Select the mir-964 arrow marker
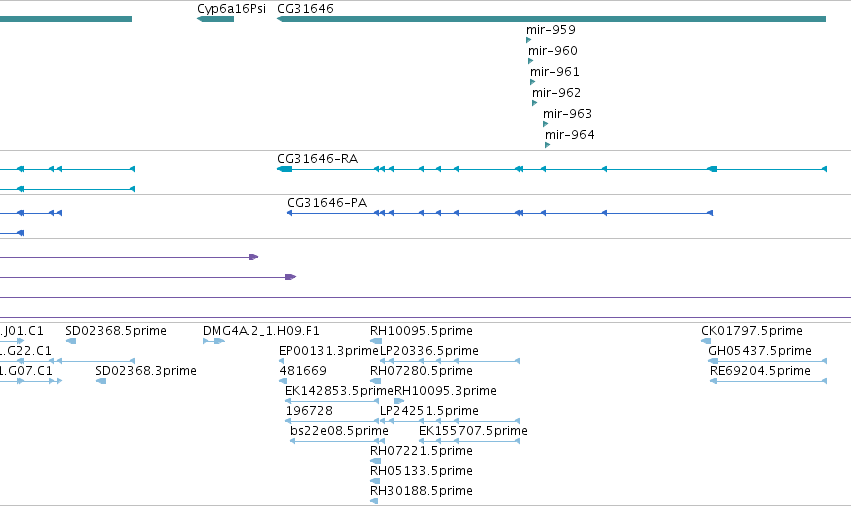The image size is (851, 506). pos(548,145)
